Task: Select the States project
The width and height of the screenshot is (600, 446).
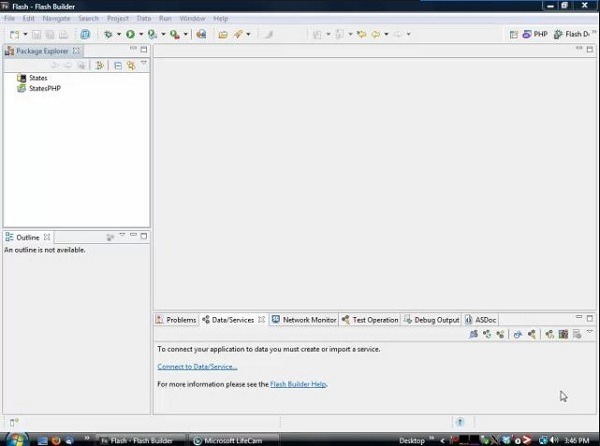Action: click(x=38, y=78)
